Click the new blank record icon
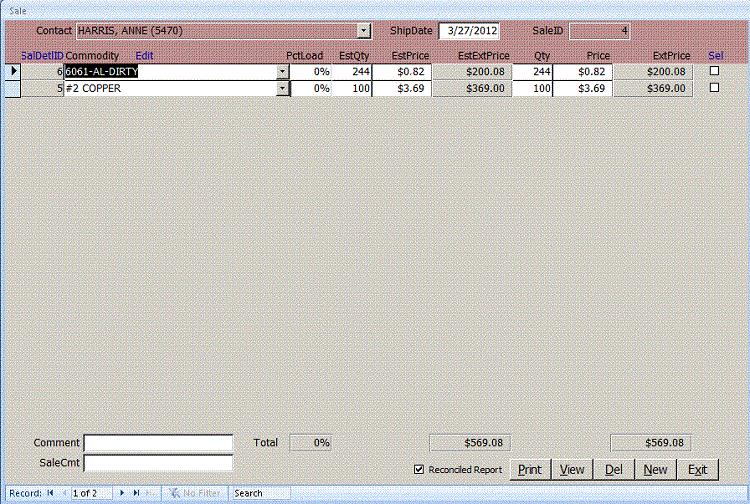This screenshot has height=504, width=750. tap(150, 493)
